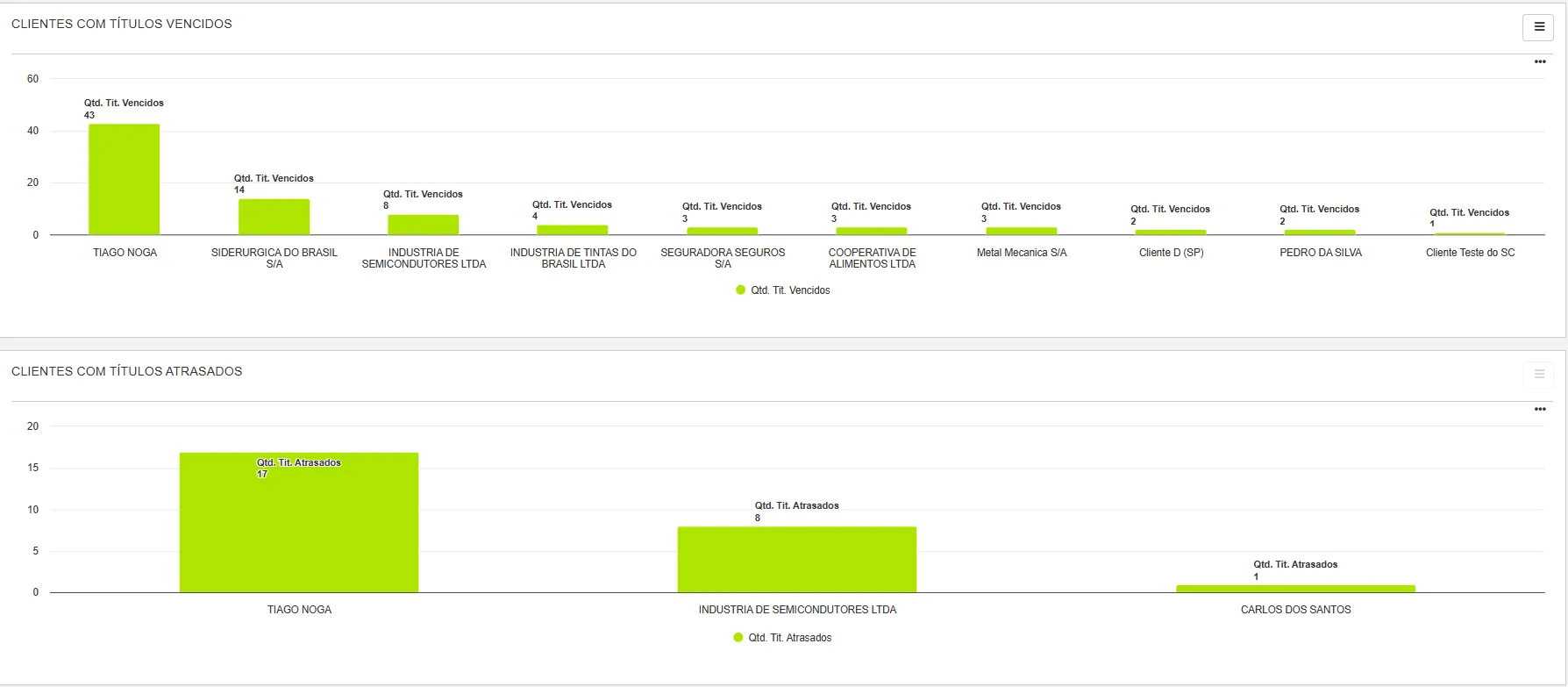This screenshot has height=687, width=1568.
Task: Click the COOPERATIVA DE ALIMENTOS LTDA axis label
Action: pyautogui.click(x=872, y=258)
